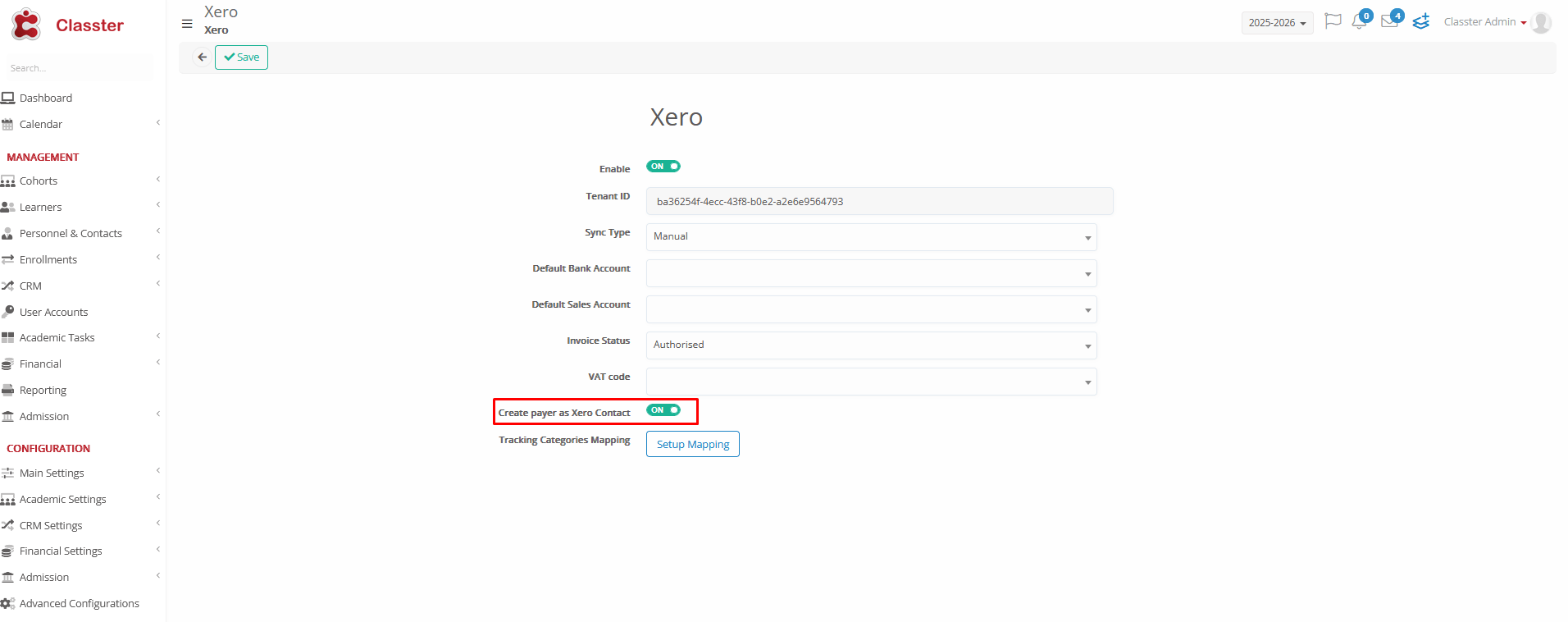
Task: Click the CRM Settings shuffle icon
Action: (x=8, y=525)
